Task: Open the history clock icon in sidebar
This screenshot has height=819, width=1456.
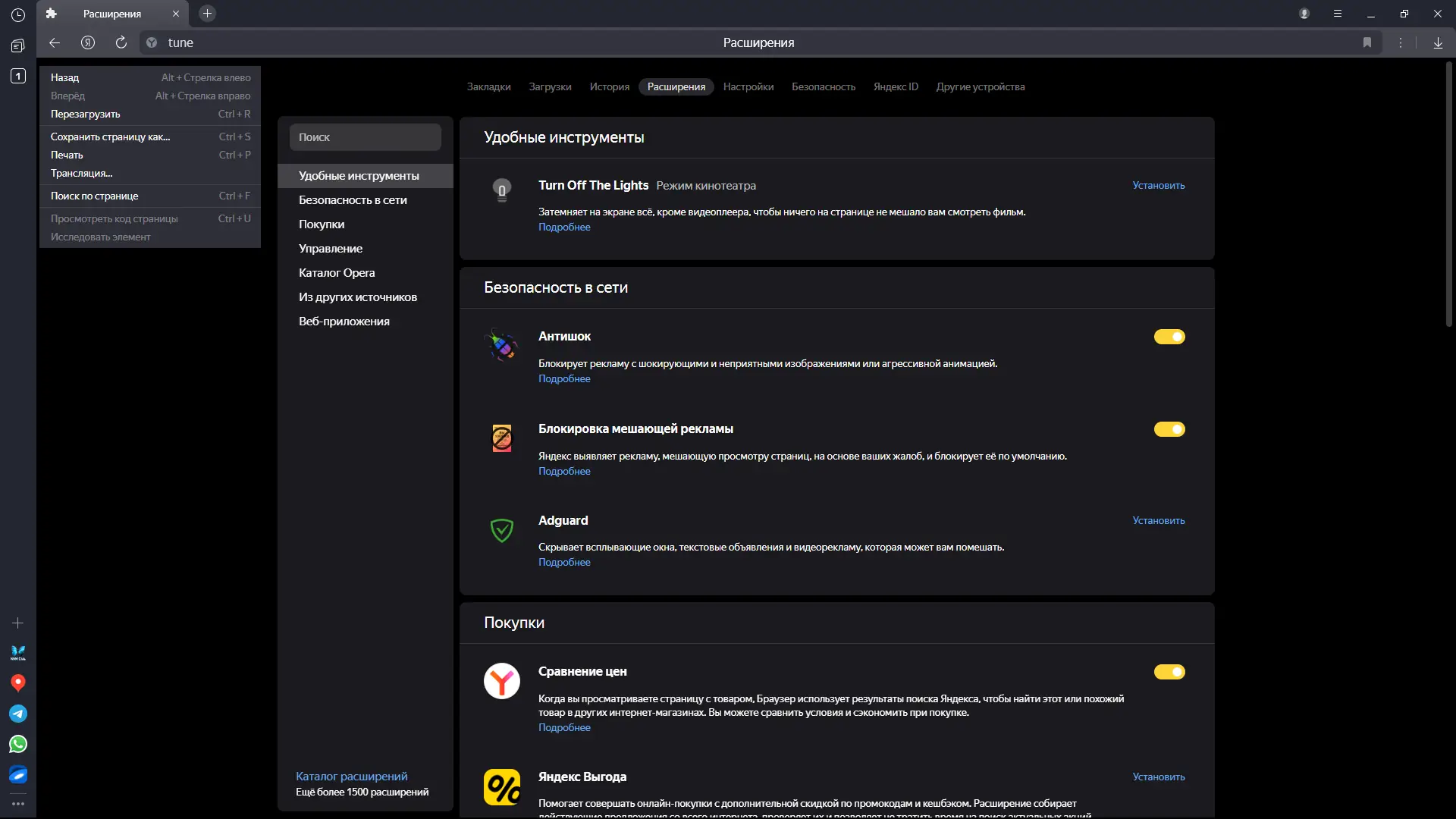Action: tap(18, 14)
